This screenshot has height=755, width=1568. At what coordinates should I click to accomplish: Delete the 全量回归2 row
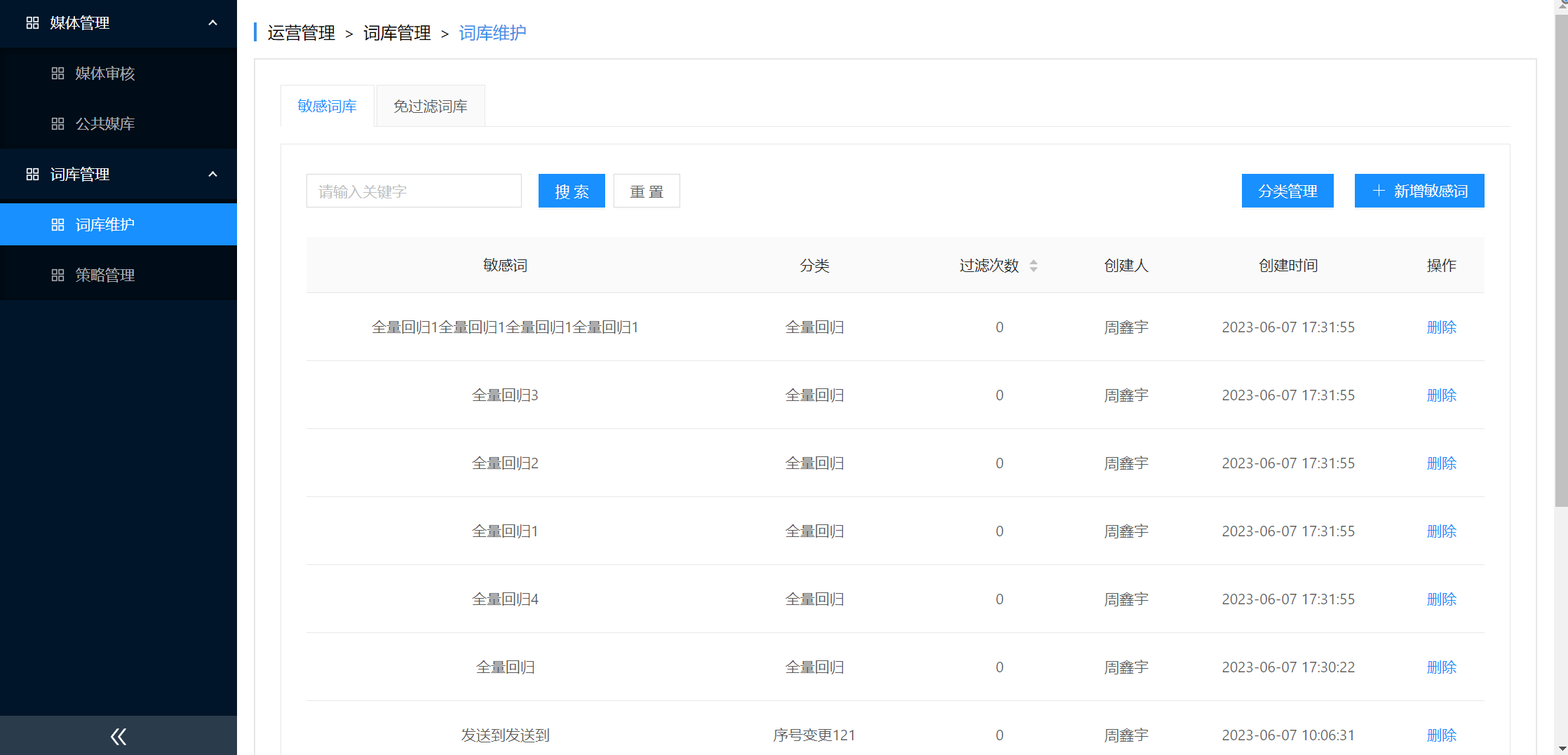coord(1442,463)
